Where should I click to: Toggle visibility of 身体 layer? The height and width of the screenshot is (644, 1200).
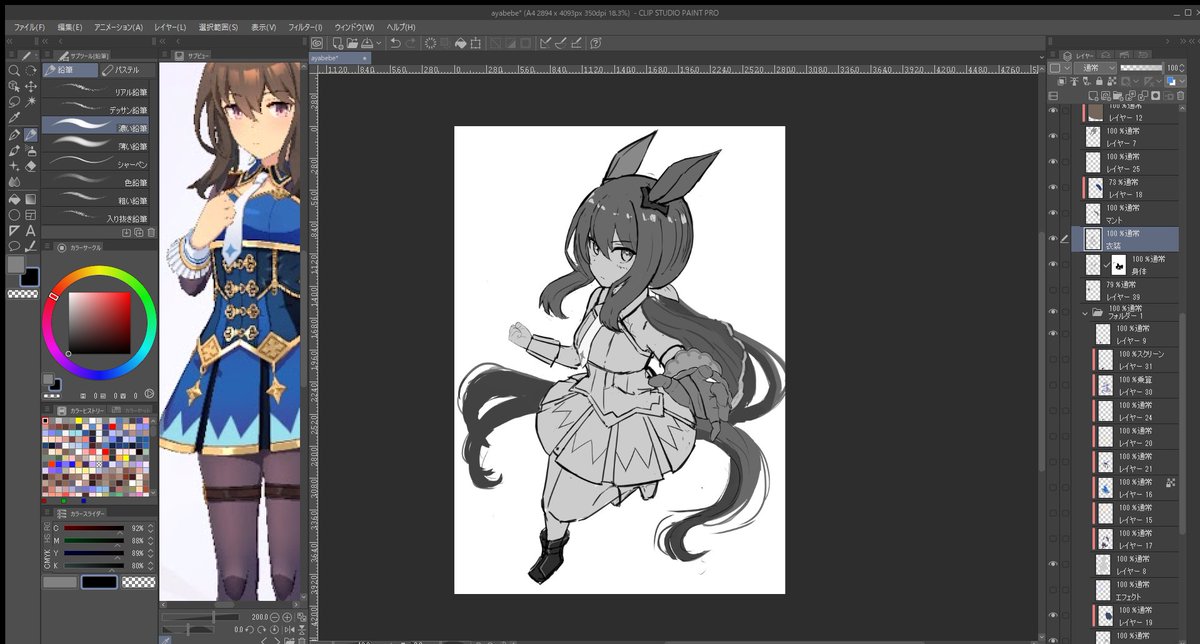click(x=1052, y=264)
